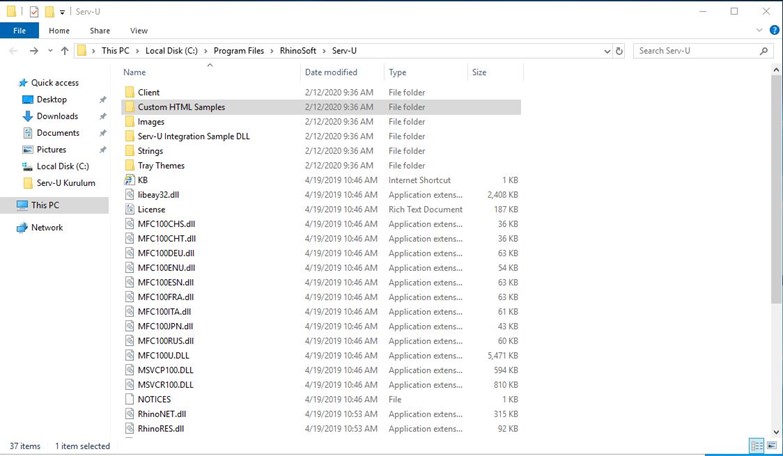The width and height of the screenshot is (783, 456).
Task: Click the Local Disk (C:) drive icon
Action: (28, 166)
